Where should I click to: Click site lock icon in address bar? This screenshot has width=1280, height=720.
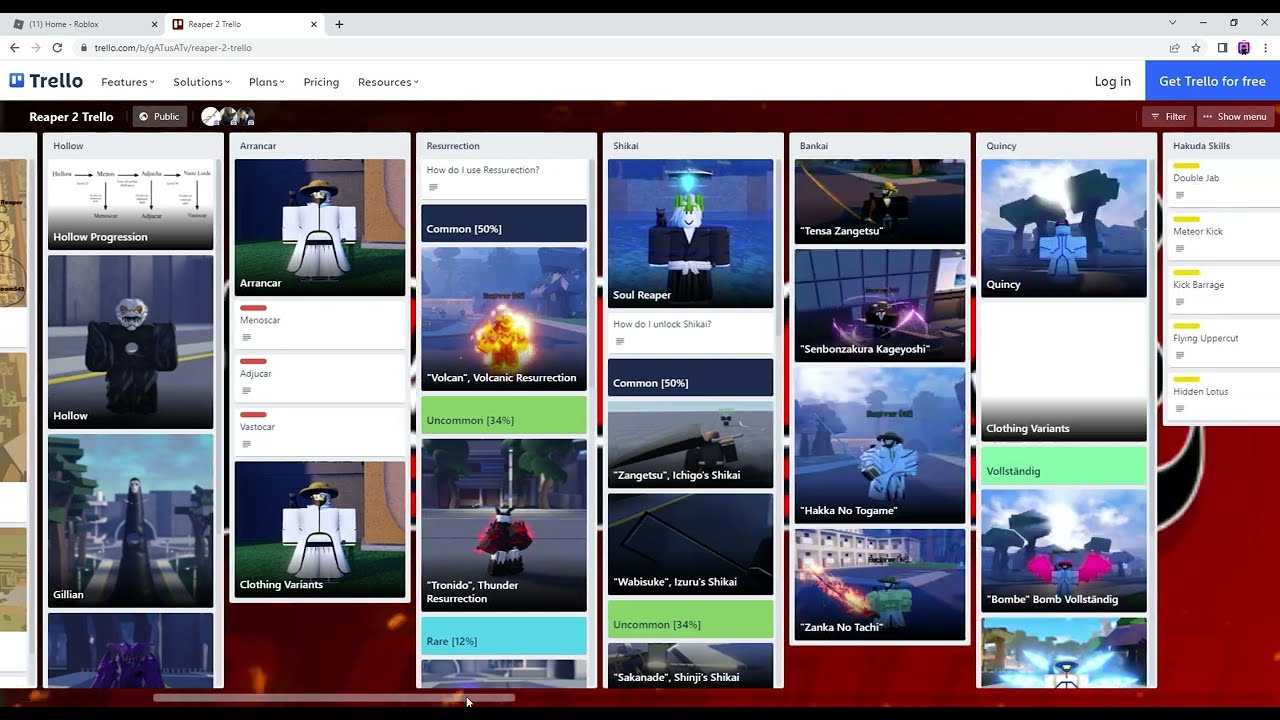point(84,47)
